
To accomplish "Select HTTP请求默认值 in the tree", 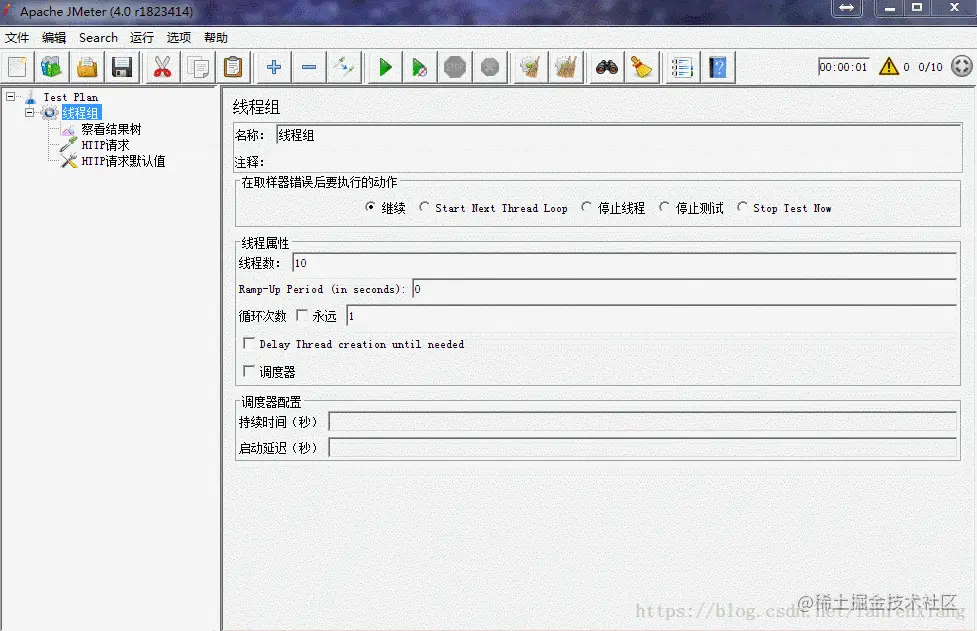I will coord(123,161).
